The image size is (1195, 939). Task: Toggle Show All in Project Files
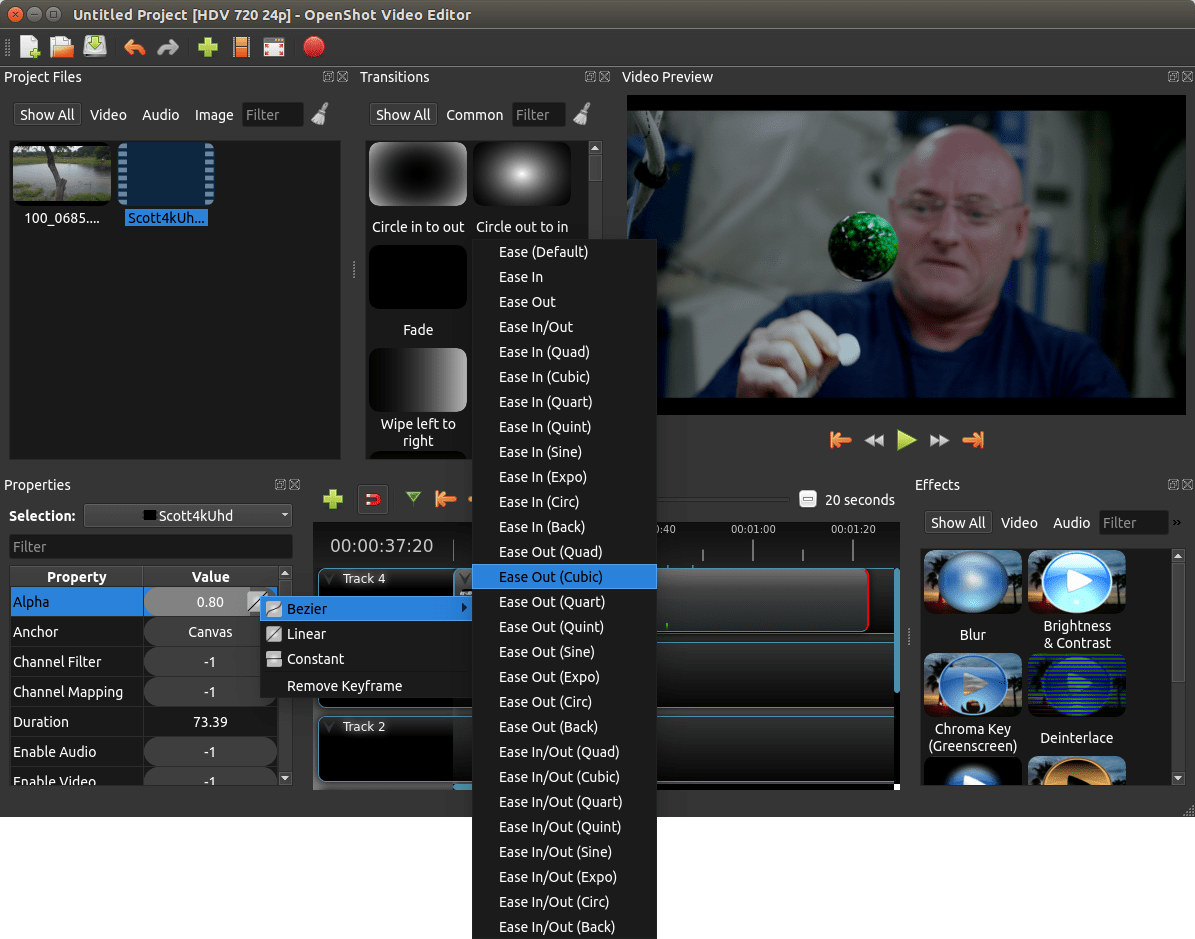(46, 115)
